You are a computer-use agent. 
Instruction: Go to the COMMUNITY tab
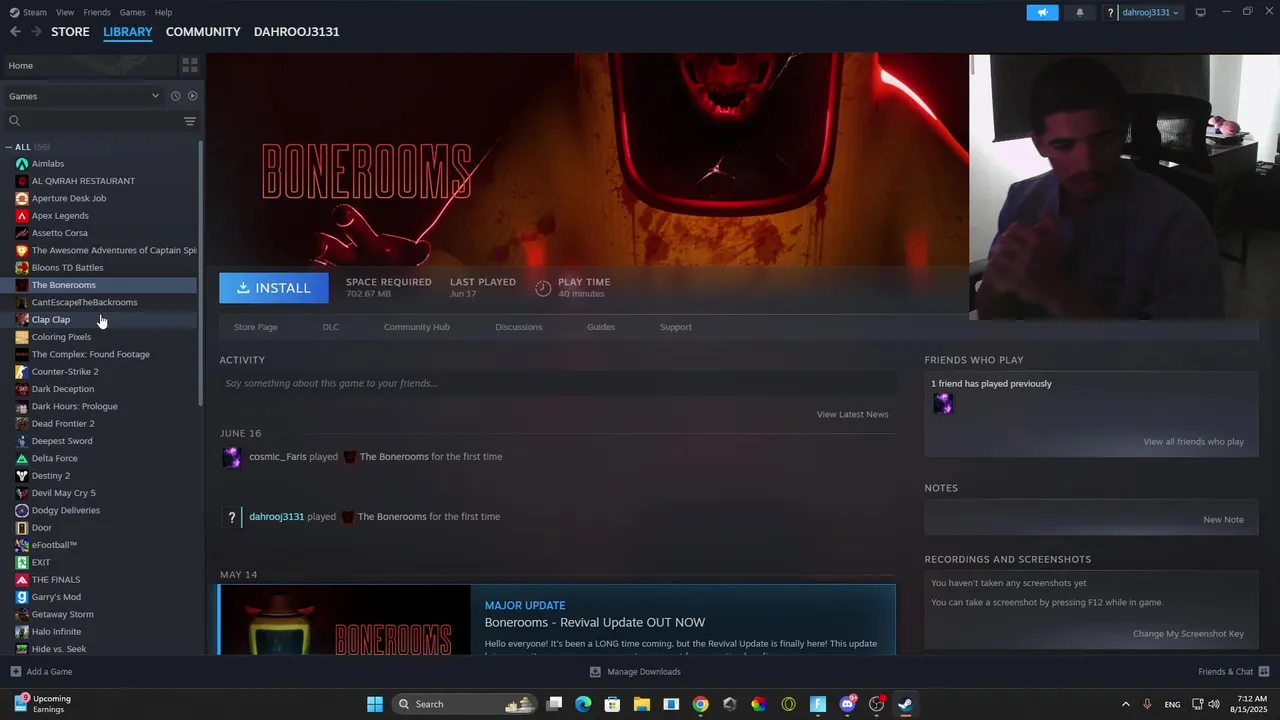pos(203,32)
